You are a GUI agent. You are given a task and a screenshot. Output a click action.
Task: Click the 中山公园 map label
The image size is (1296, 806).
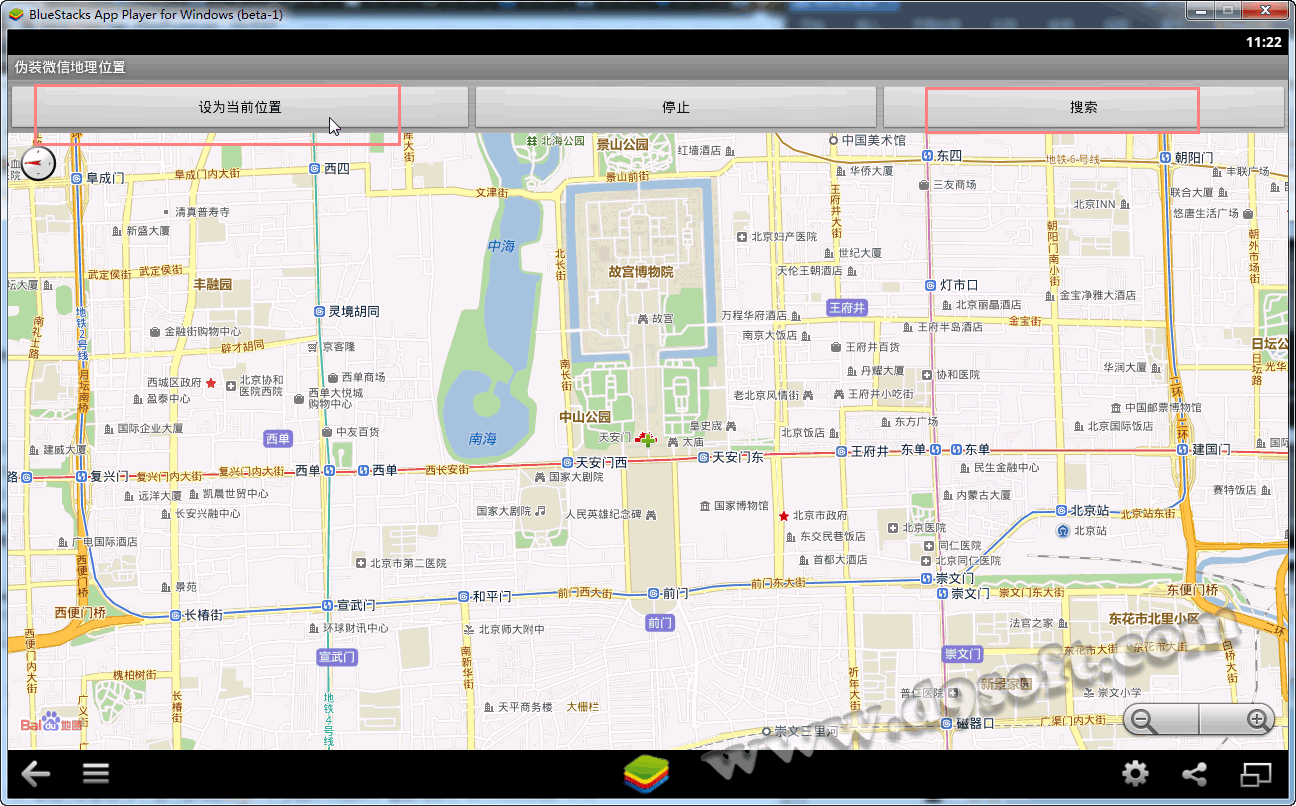pos(585,417)
